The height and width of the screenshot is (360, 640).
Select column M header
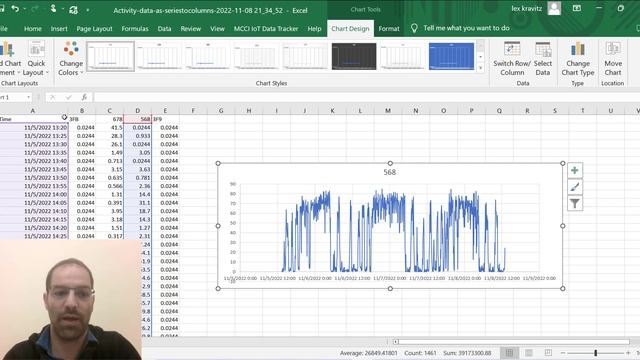click(388, 111)
